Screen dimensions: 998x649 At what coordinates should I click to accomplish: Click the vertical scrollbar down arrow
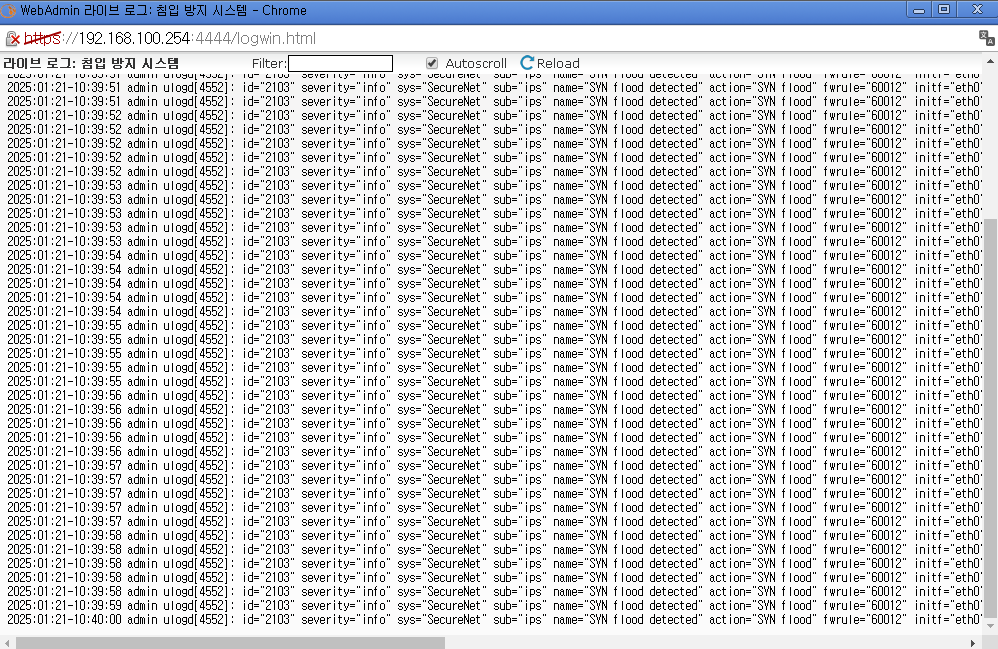[x=990, y=626]
